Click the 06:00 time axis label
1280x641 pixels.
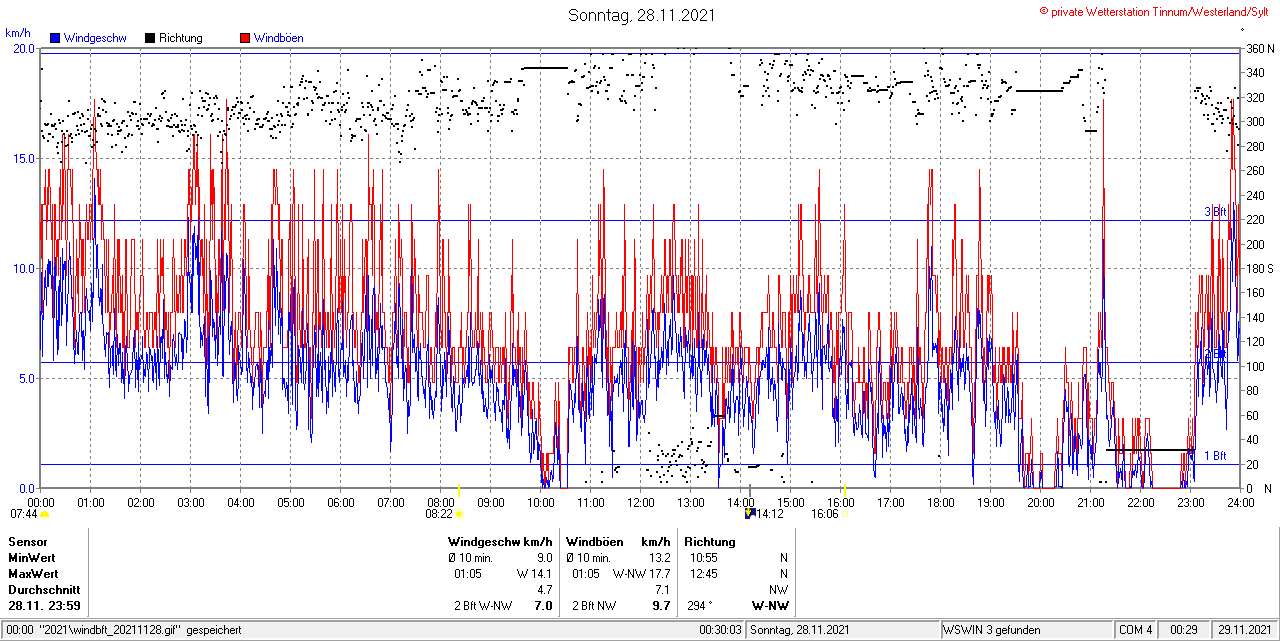340,503
